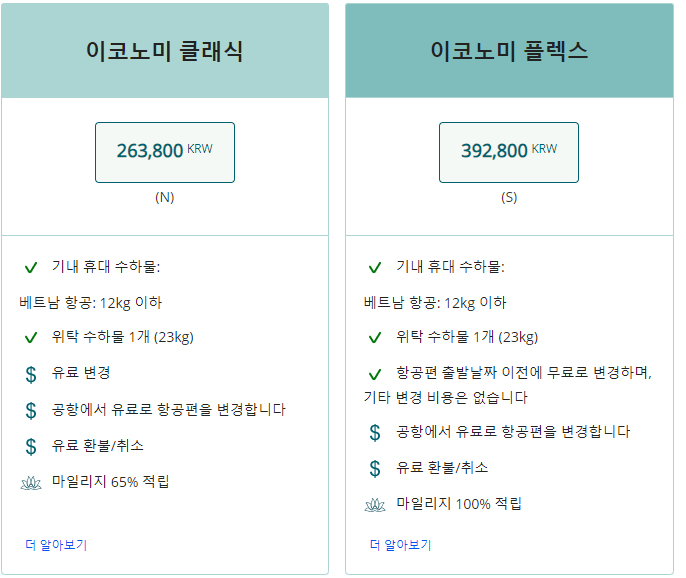Click the 이코노미 플렉스 header
The height and width of the screenshot is (578, 686).
[x=509, y=51]
